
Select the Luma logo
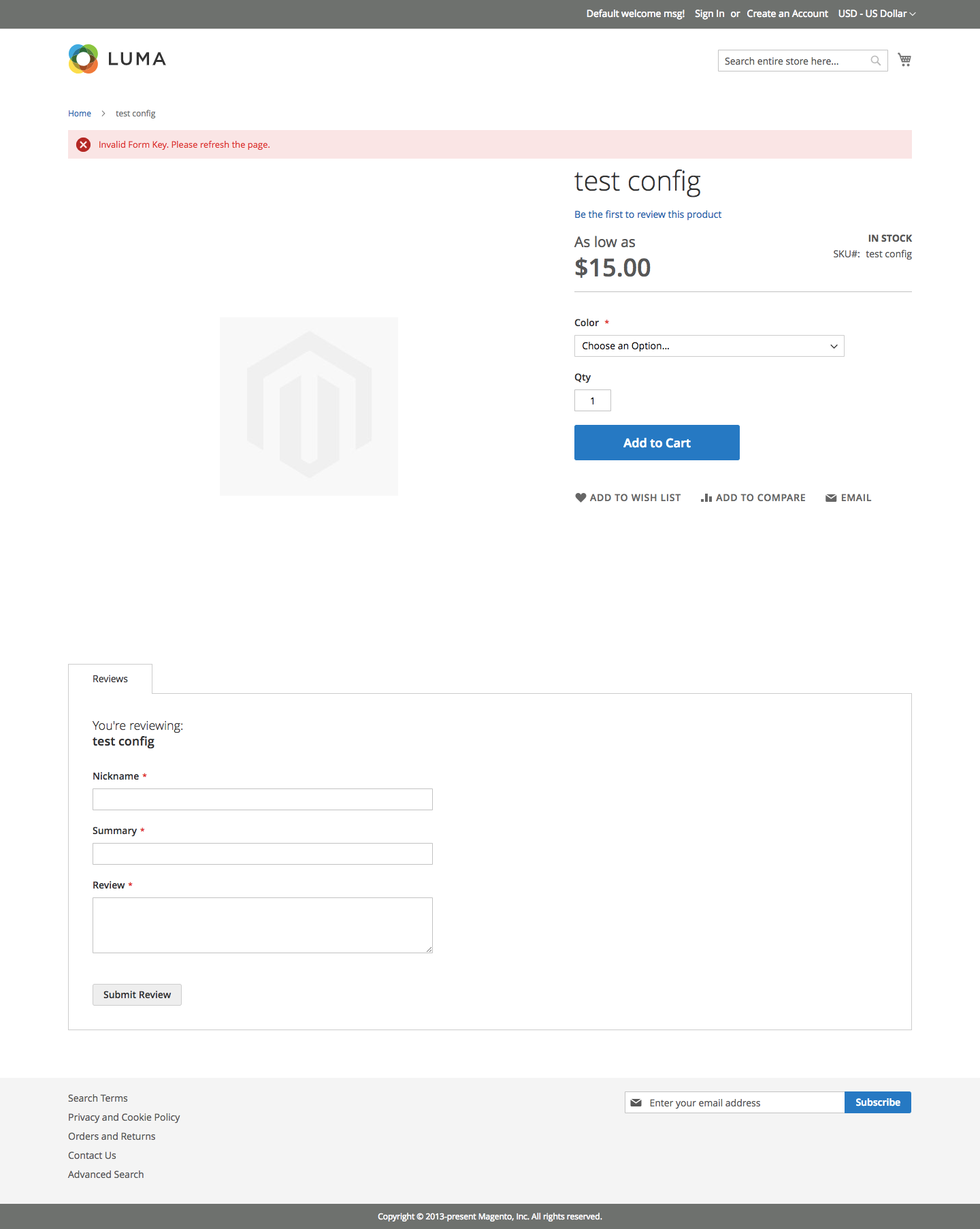pyautogui.click(x=116, y=59)
